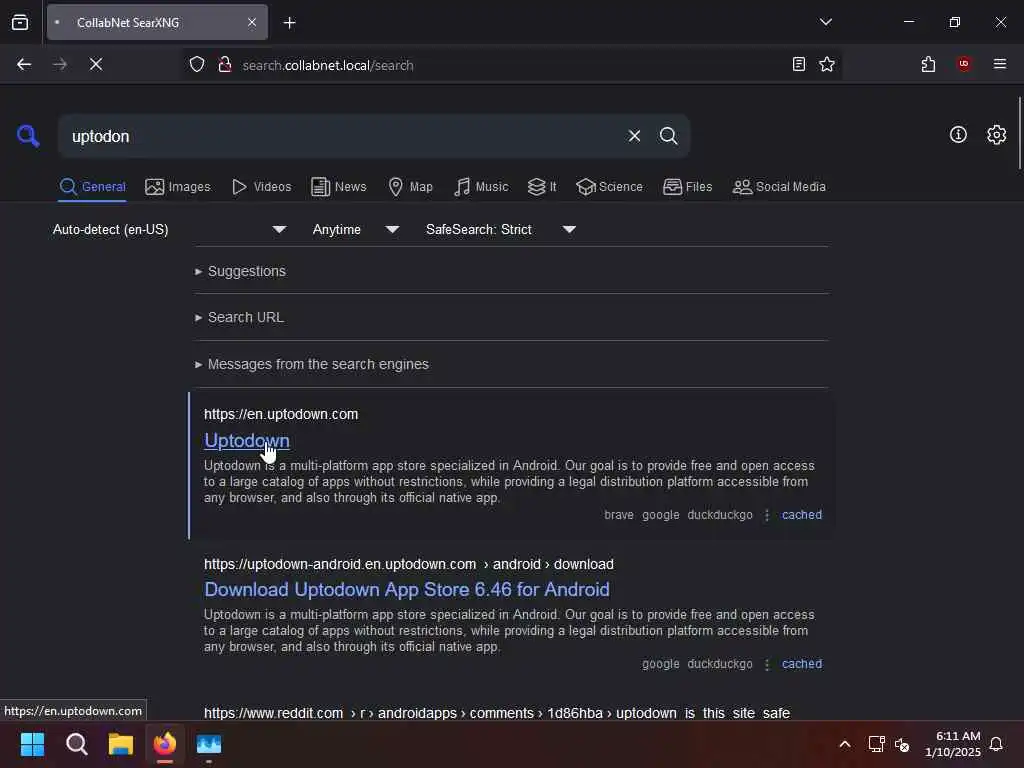Viewport: 1024px width, 768px height.
Task: Open the SafeSearch: Strict dropdown
Action: coord(500,229)
